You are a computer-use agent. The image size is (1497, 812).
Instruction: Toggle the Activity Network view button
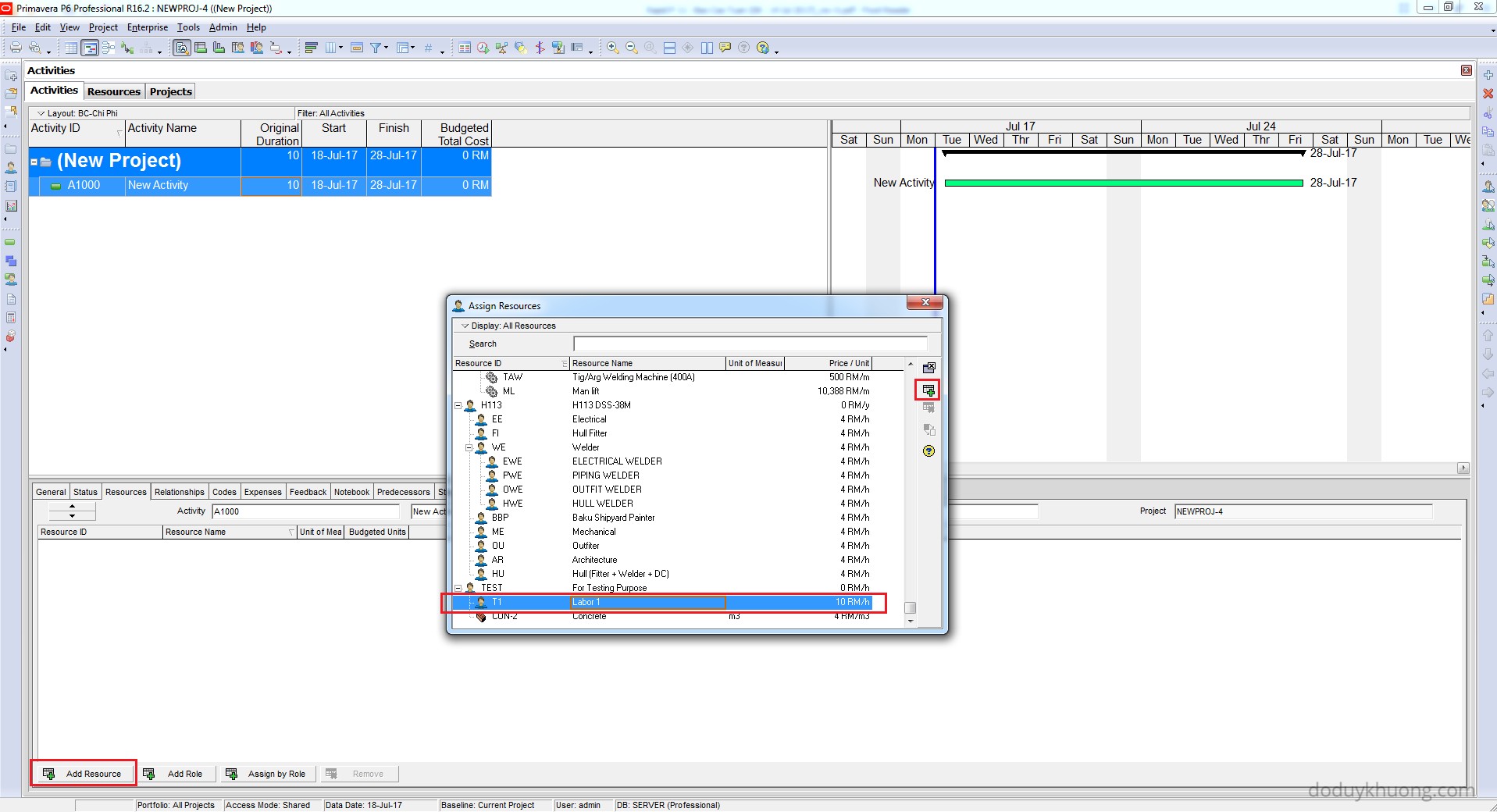pyautogui.click(x=109, y=48)
